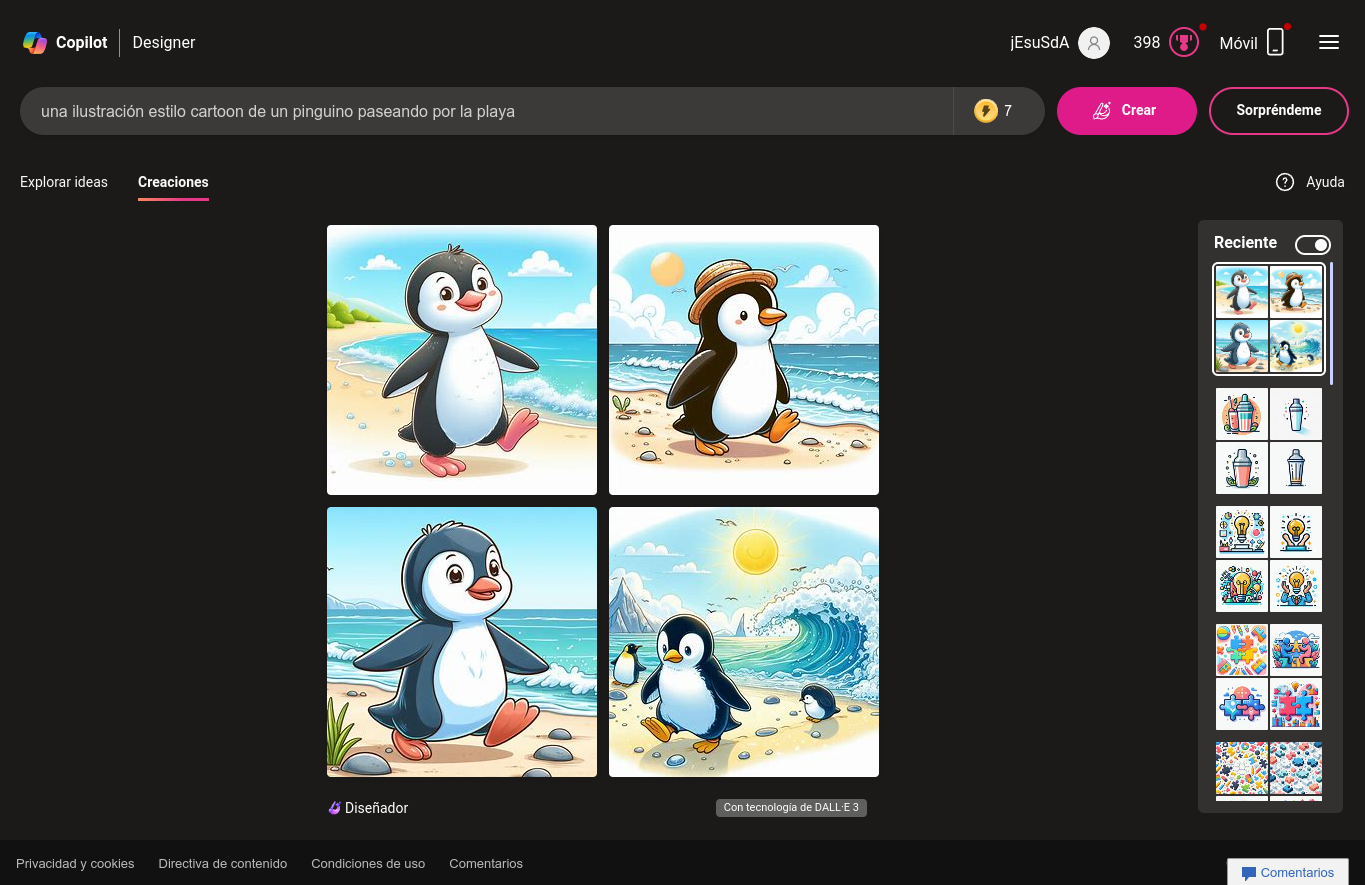
Task: Open Privacidad y cookies link
Action: point(75,864)
